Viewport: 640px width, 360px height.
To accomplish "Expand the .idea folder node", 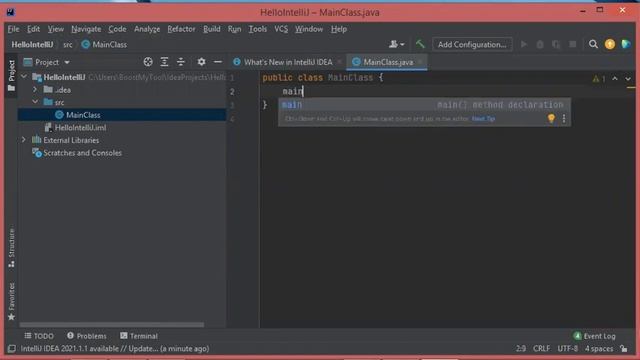I will tap(35, 89).
